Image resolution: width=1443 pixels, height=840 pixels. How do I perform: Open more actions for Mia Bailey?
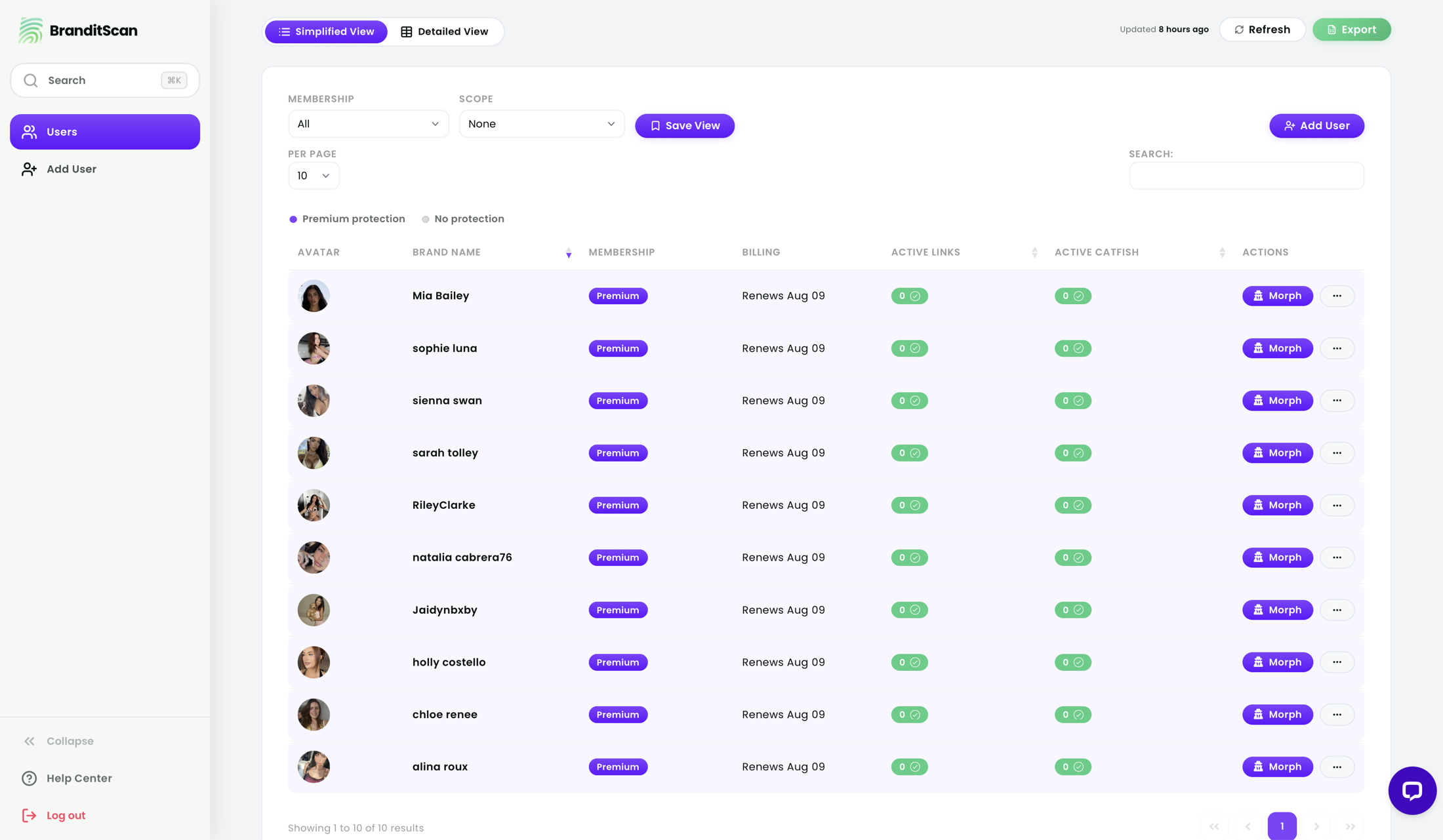point(1337,296)
